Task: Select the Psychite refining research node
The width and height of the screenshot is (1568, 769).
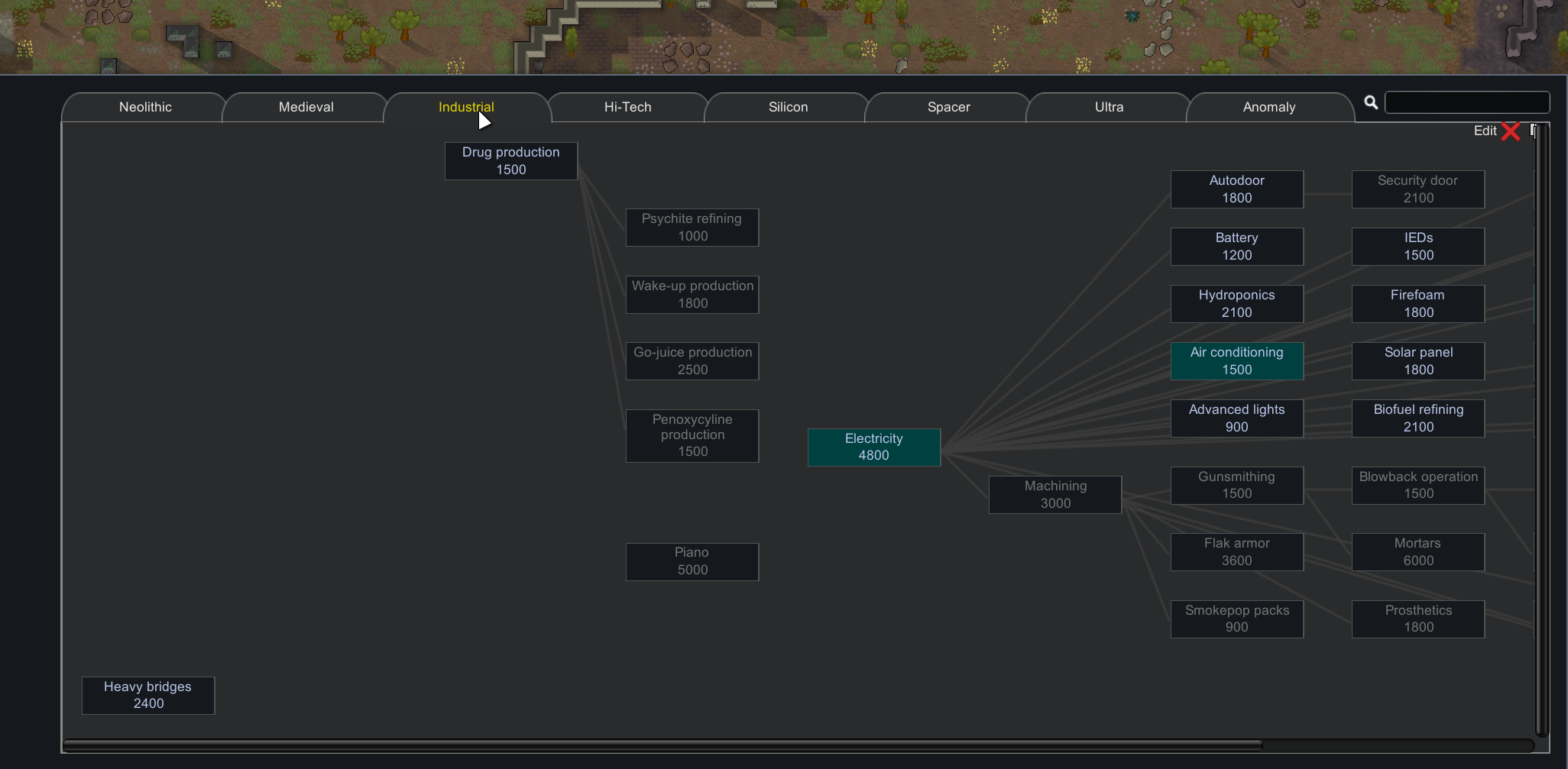Action: click(x=692, y=228)
